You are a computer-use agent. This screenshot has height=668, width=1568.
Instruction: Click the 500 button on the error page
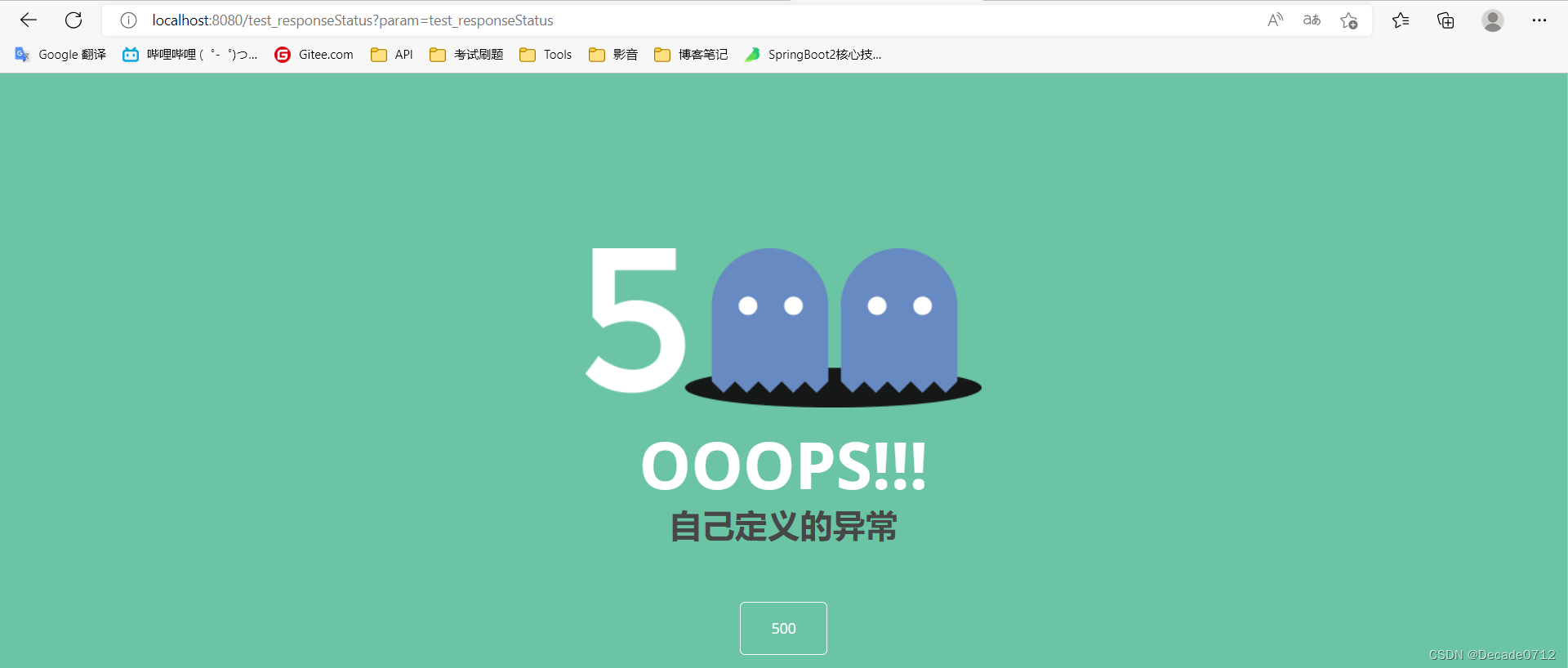pyautogui.click(x=783, y=628)
